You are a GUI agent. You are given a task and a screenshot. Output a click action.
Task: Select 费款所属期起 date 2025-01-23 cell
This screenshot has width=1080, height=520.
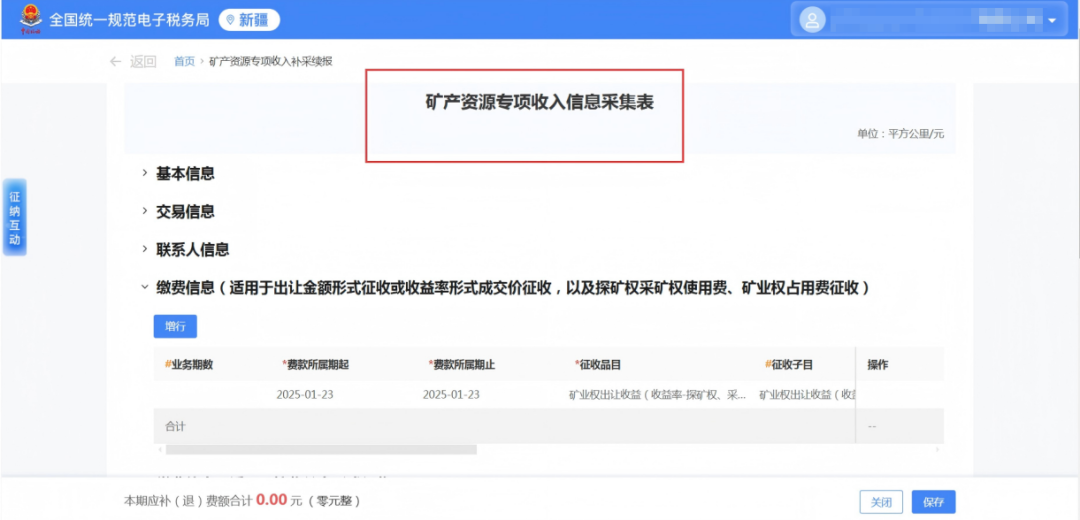[305, 395]
